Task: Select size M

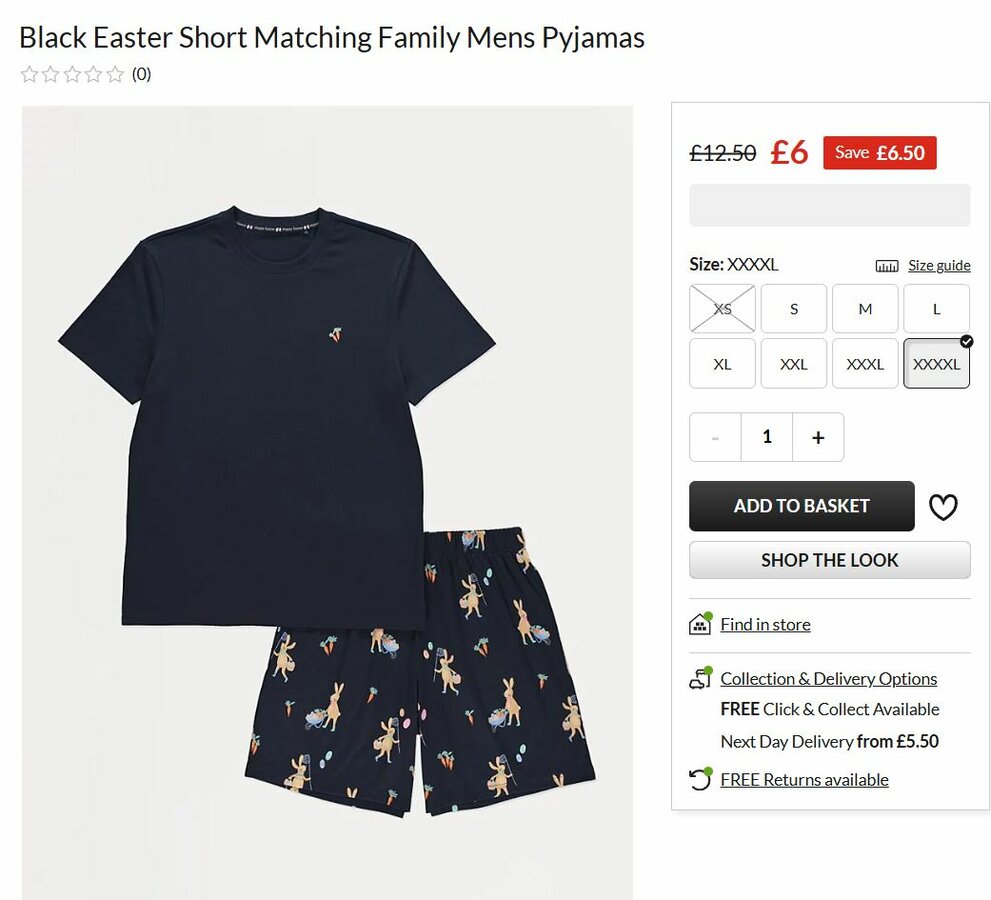Action: (x=865, y=309)
